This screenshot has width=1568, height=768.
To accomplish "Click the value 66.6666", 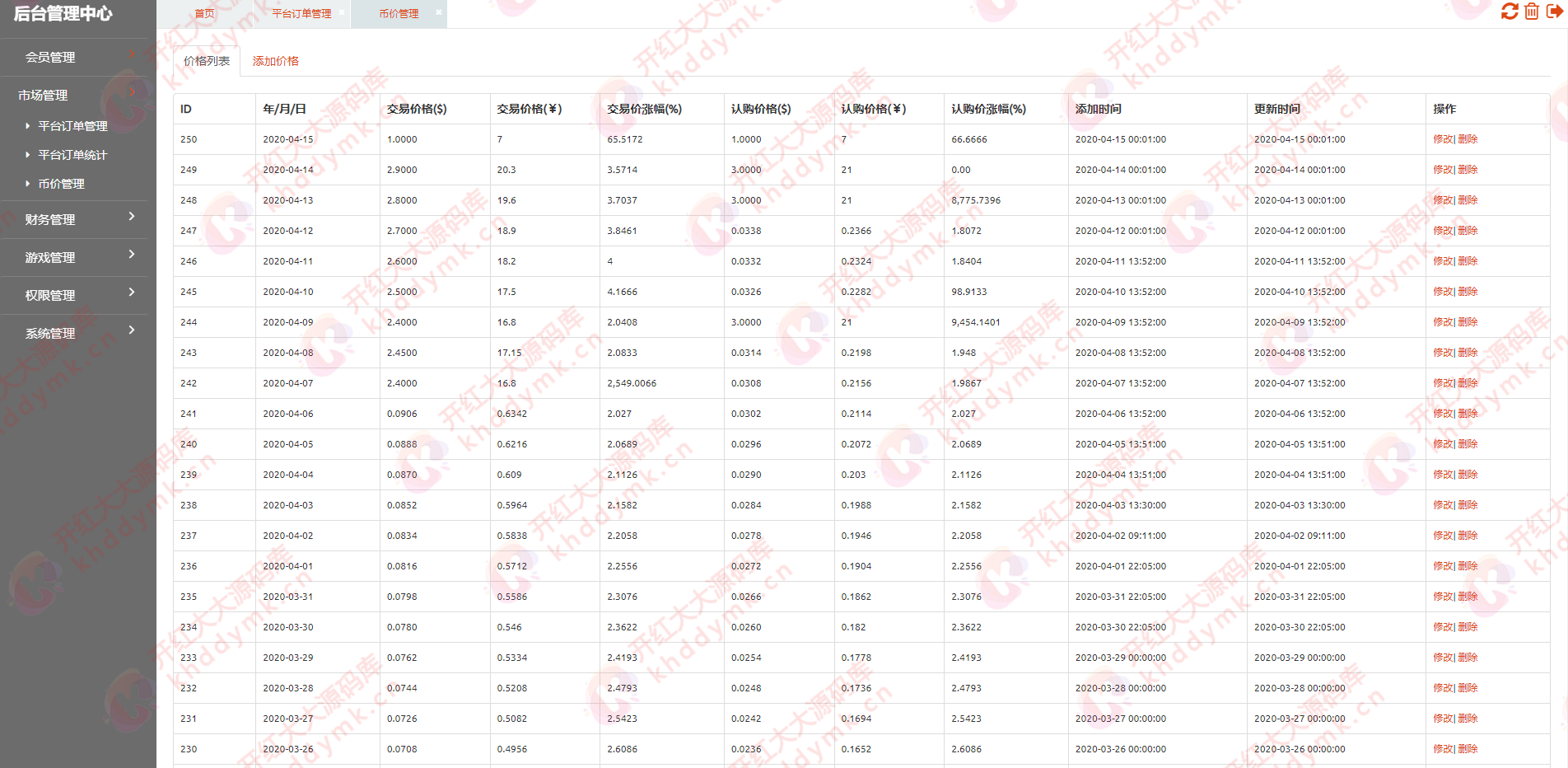I will point(969,139).
